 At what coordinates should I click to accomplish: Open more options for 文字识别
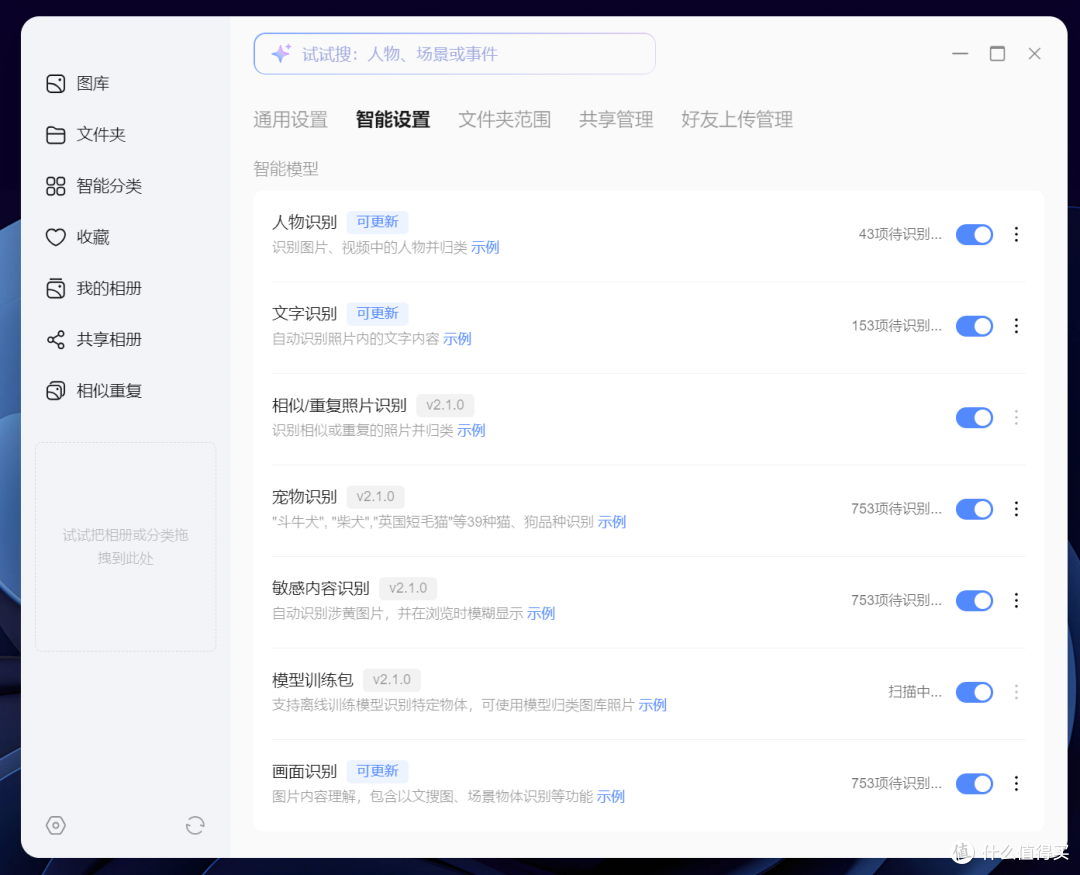(1016, 326)
